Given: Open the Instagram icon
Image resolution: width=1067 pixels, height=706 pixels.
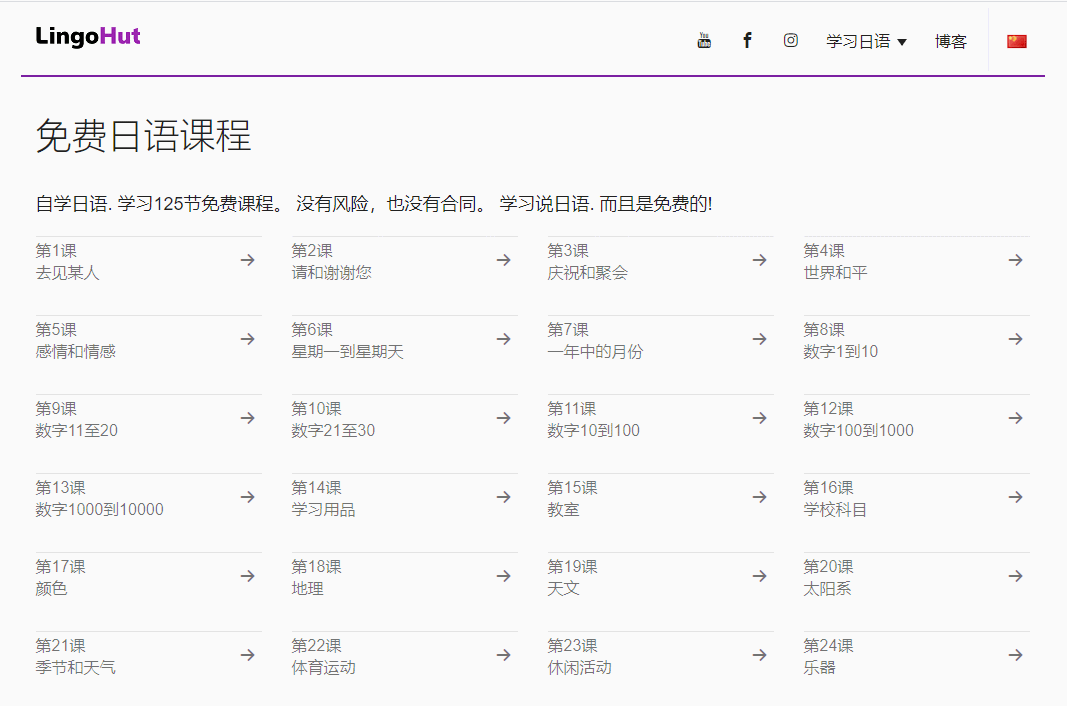Looking at the screenshot, I should (790, 40).
